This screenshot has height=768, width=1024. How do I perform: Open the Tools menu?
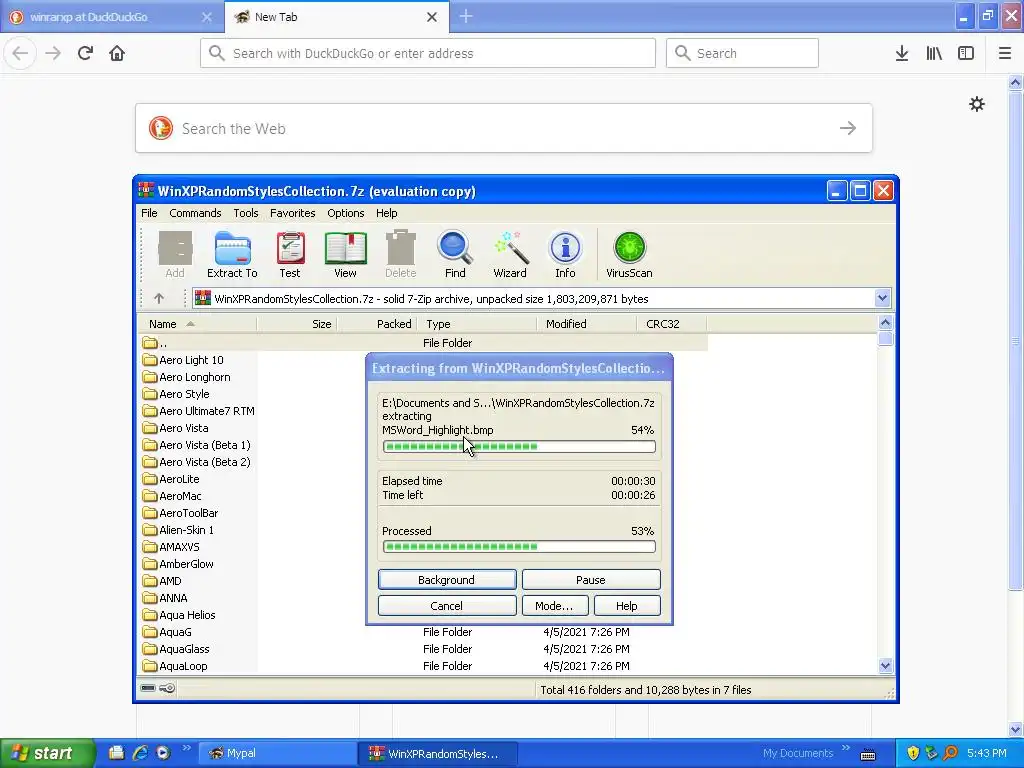[246, 213]
